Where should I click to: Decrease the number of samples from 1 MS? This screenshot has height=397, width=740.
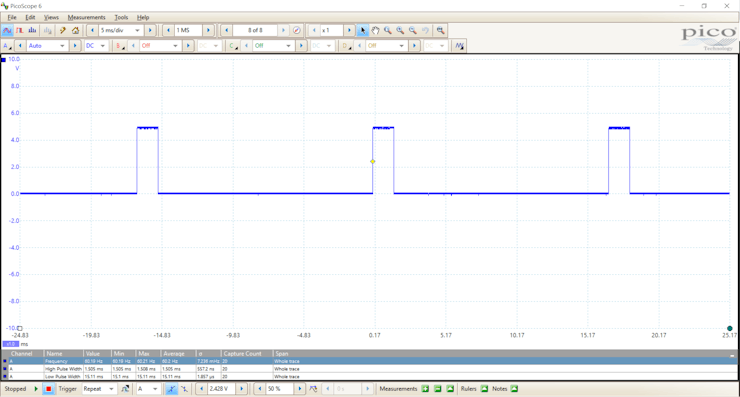tap(168, 30)
